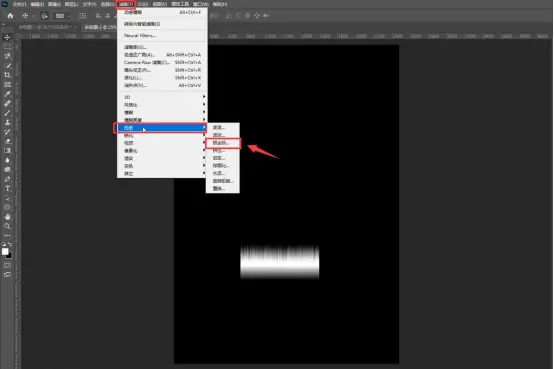
Task: Select the Clone Stamp tool
Action: 7,122
